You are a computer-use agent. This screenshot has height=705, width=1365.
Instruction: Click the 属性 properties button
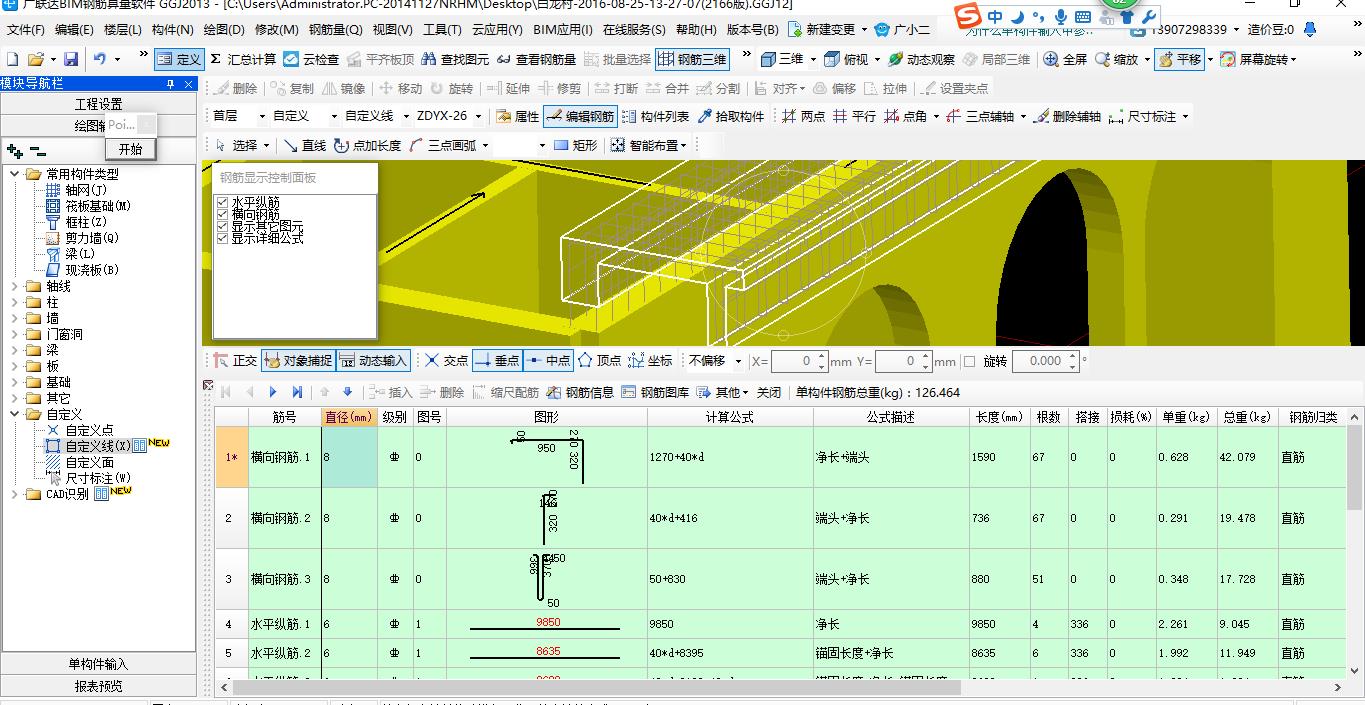tap(517, 116)
